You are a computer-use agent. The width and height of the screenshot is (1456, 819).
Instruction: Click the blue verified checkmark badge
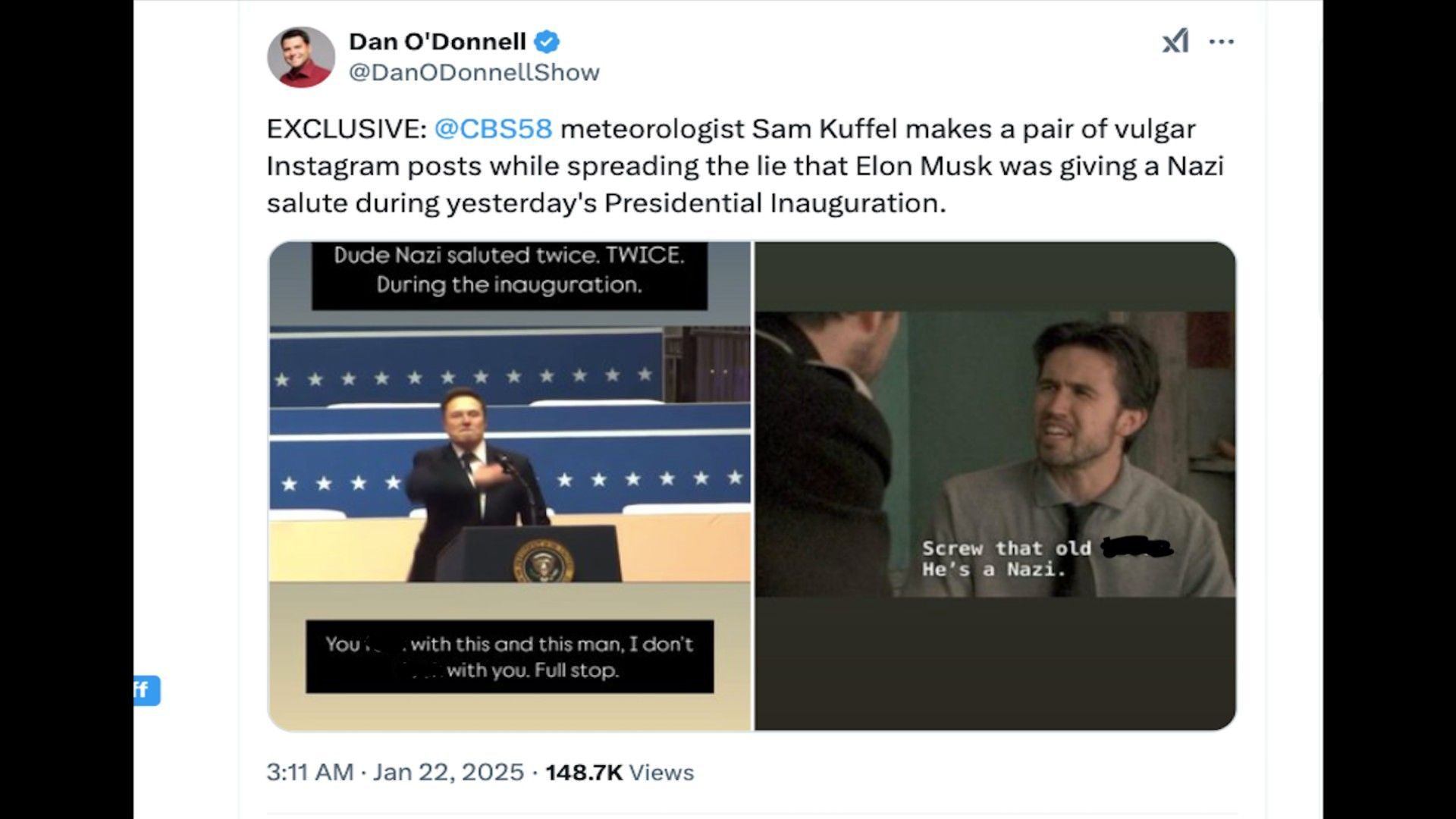(x=547, y=42)
